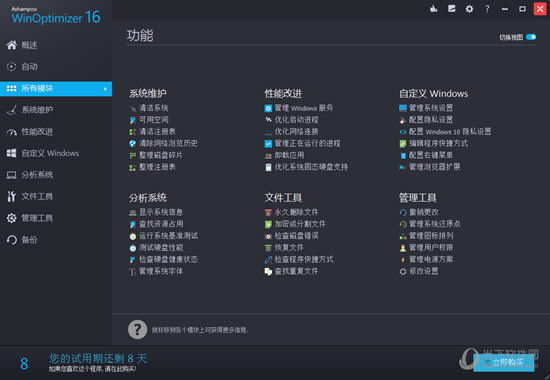Viewport: 550px width, 380px height.
Task: Click the large question mark info icon
Action: coord(138,329)
